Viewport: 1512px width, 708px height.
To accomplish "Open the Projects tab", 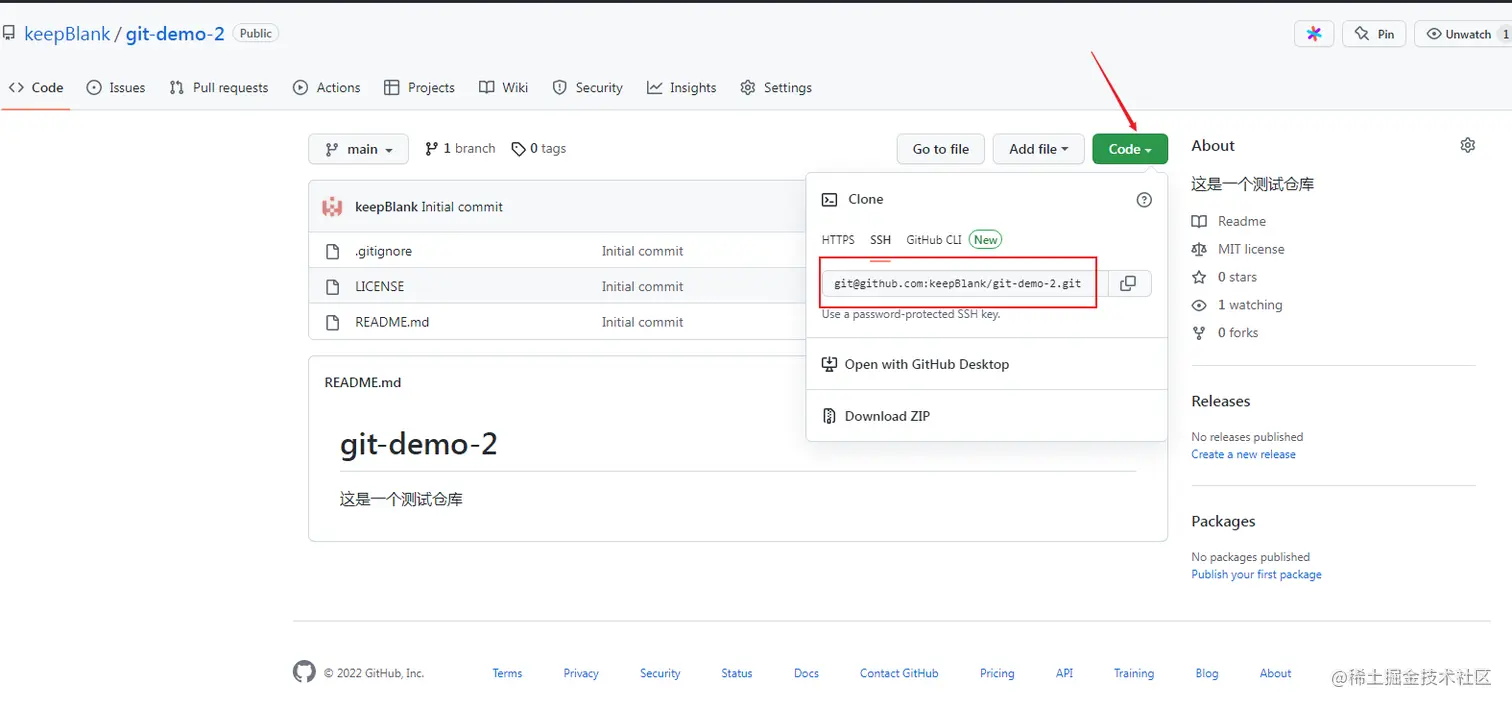I will pyautogui.click(x=420, y=88).
